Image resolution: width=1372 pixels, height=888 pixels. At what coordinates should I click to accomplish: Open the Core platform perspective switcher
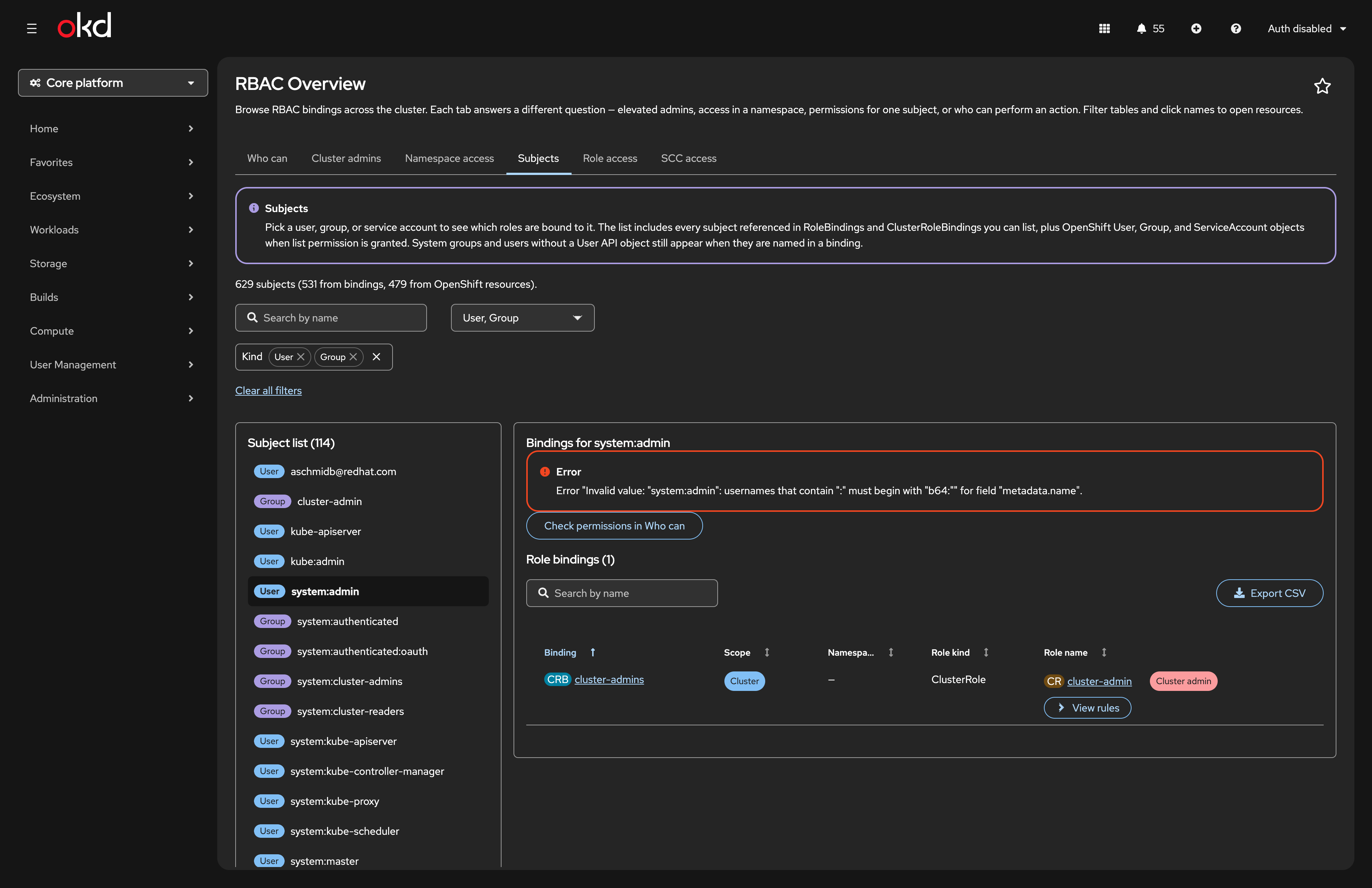(113, 82)
